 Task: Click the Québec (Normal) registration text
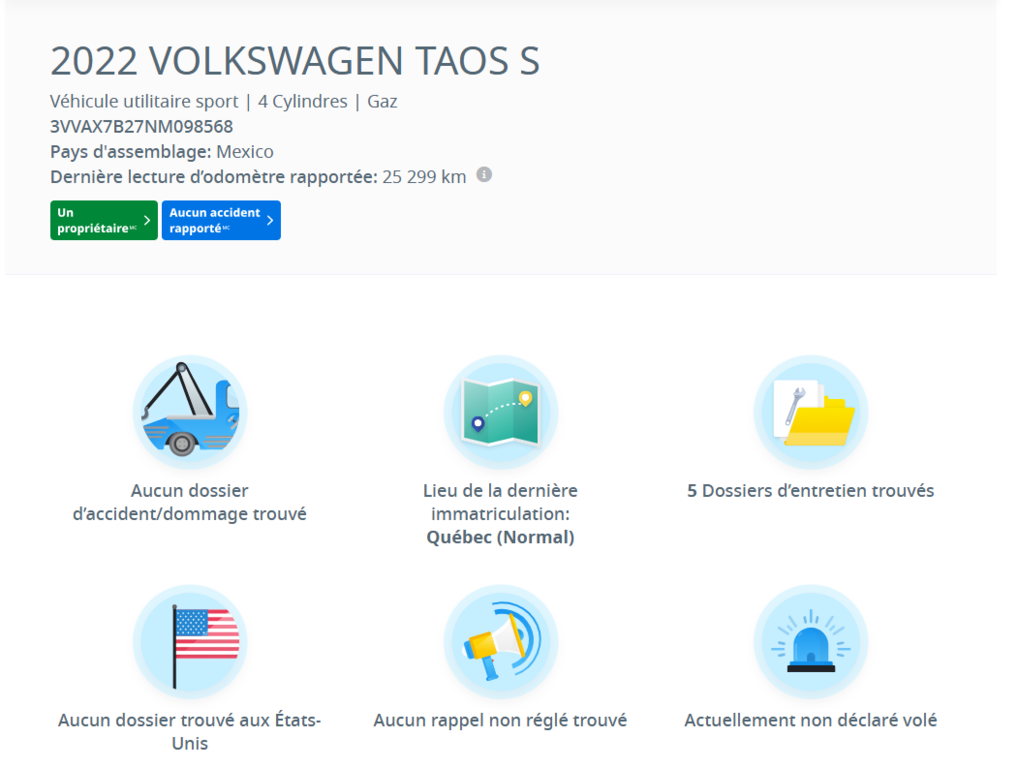[500, 536]
